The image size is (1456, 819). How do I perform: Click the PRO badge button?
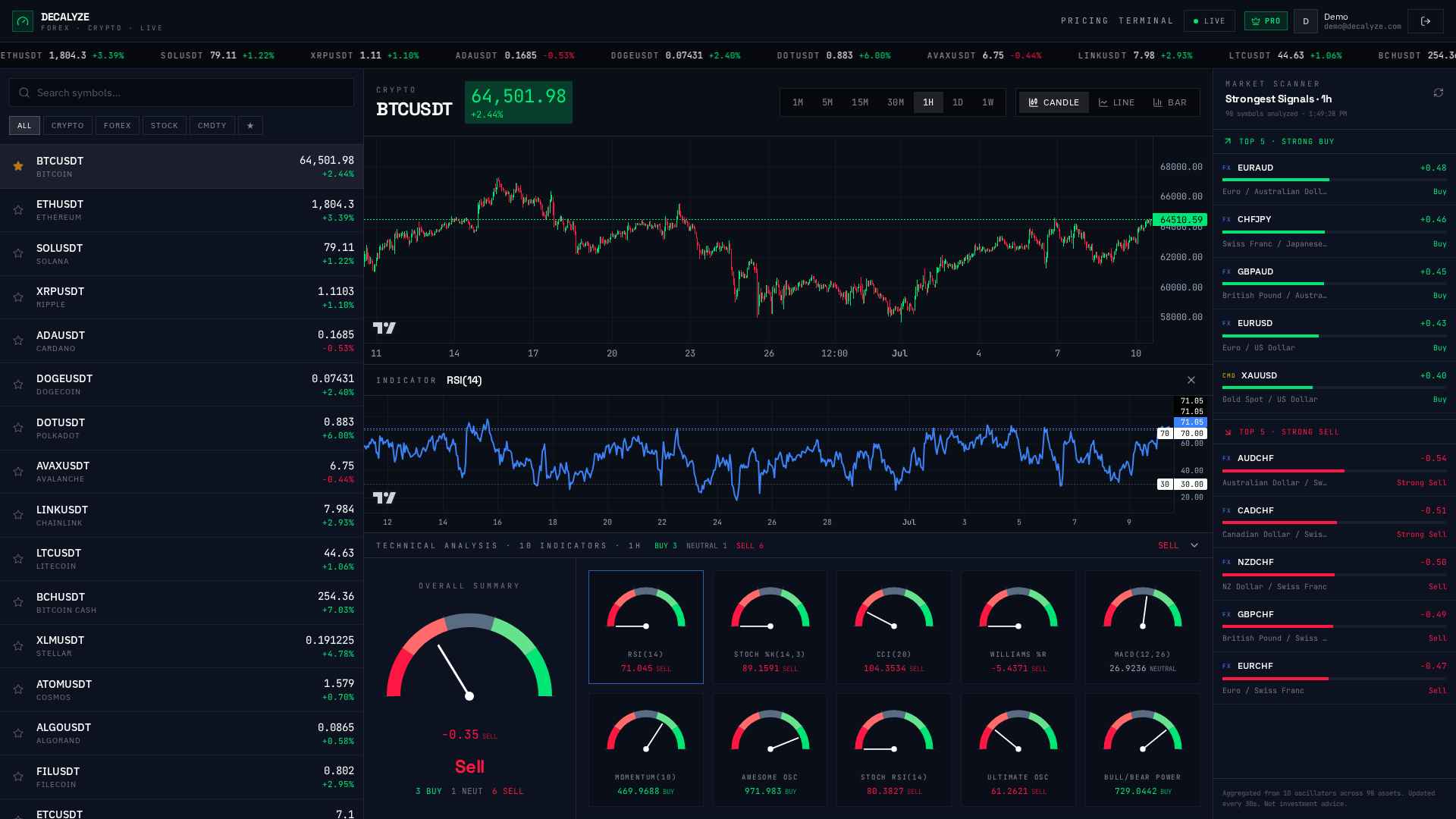(x=1266, y=21)
